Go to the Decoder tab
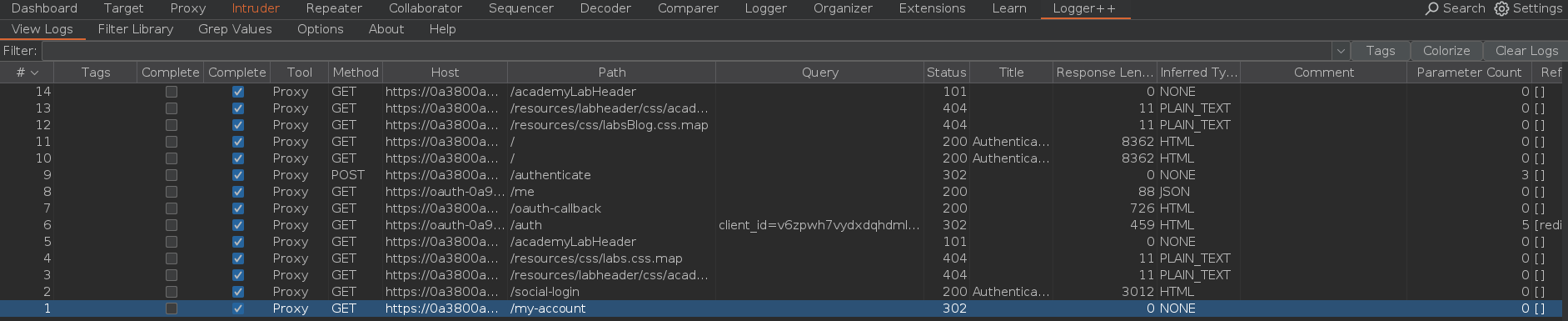The height and width of the screenshot is (321, 1568). pyautogui.click(x=605, y=8)
